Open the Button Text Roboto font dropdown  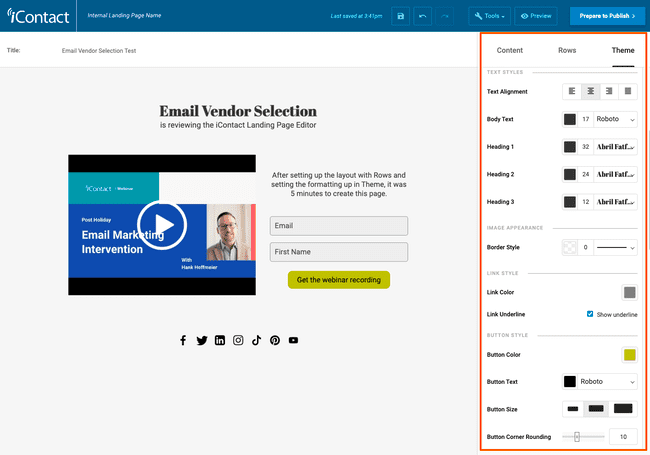(608, 382)
